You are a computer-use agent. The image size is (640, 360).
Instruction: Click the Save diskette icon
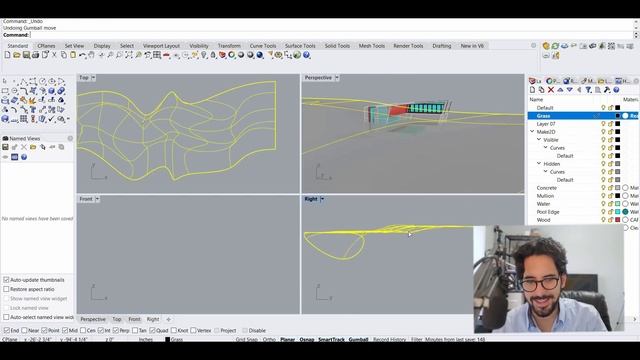pyautogui.click(x=26, y=55)
